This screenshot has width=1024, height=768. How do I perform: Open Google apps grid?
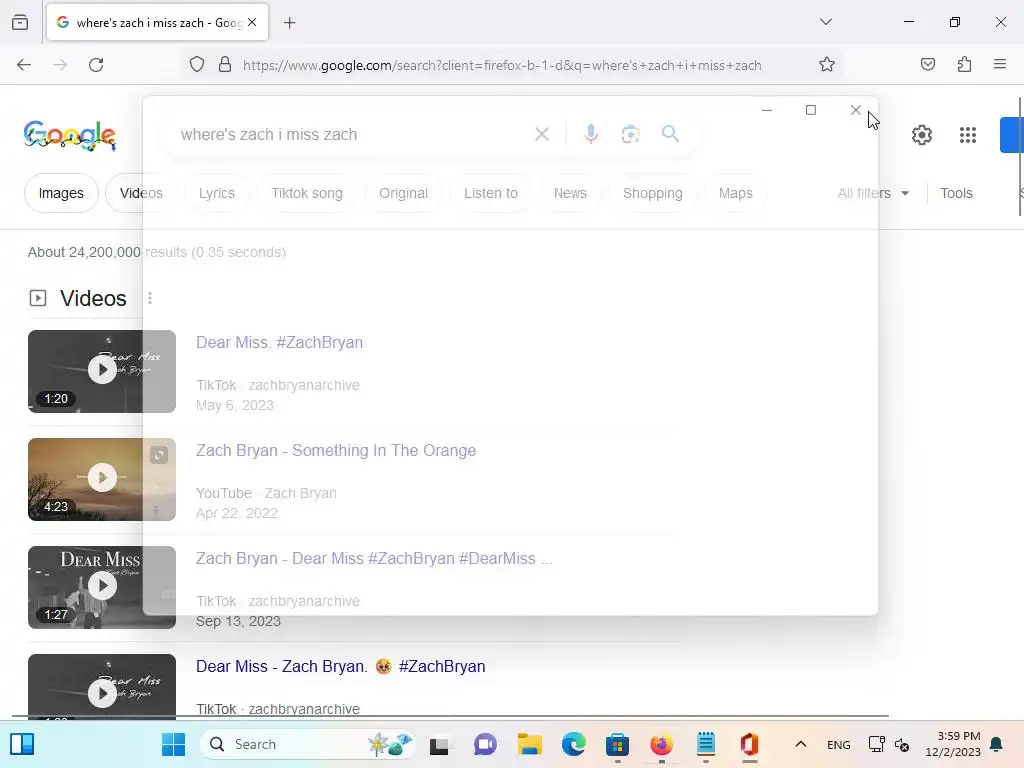pos(968,135)
